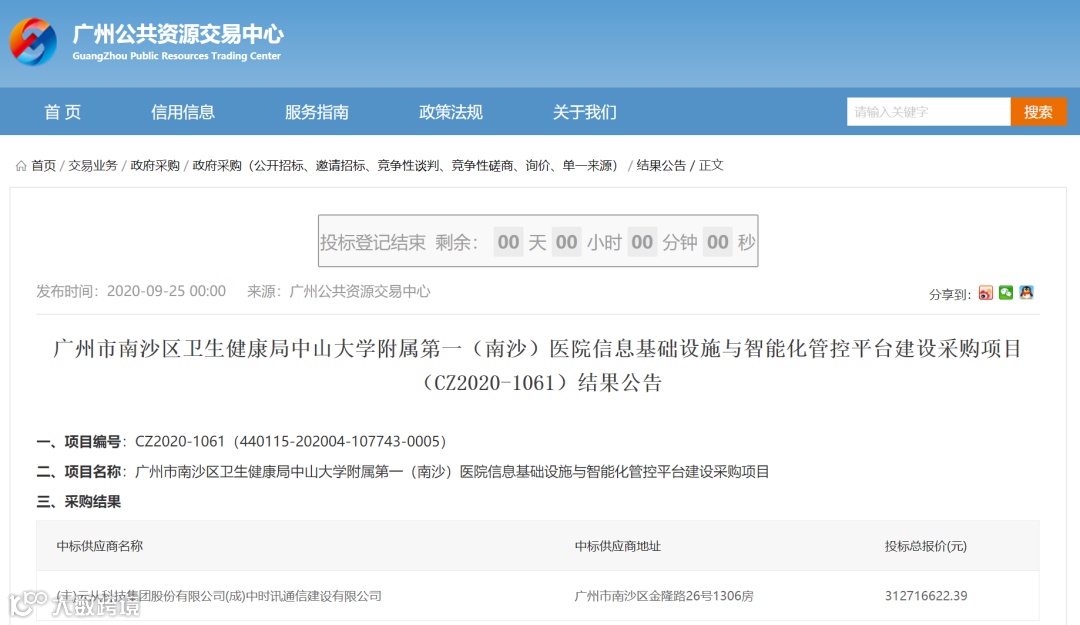The image size is (1080, 625).
Task: Open the 首页 navigation menu item
Action: tap(63, 112)
